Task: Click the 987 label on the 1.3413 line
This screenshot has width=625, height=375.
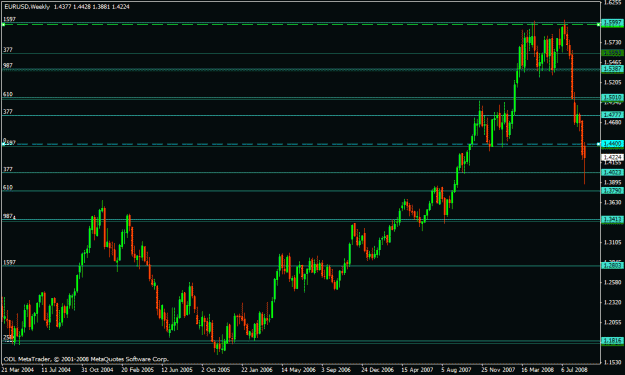Action: (x=8, y=216)
